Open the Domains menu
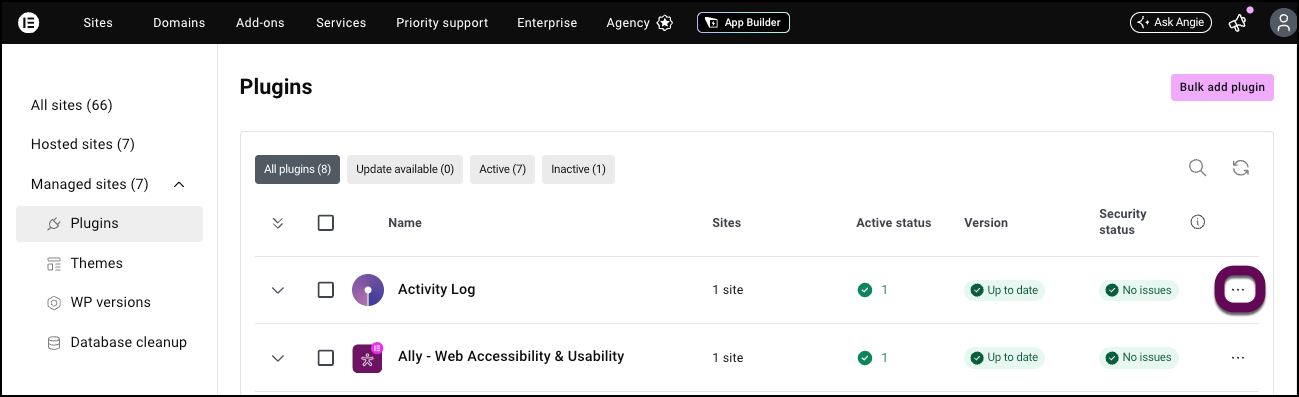This screenshot has height=397, width=1299. 179,23
